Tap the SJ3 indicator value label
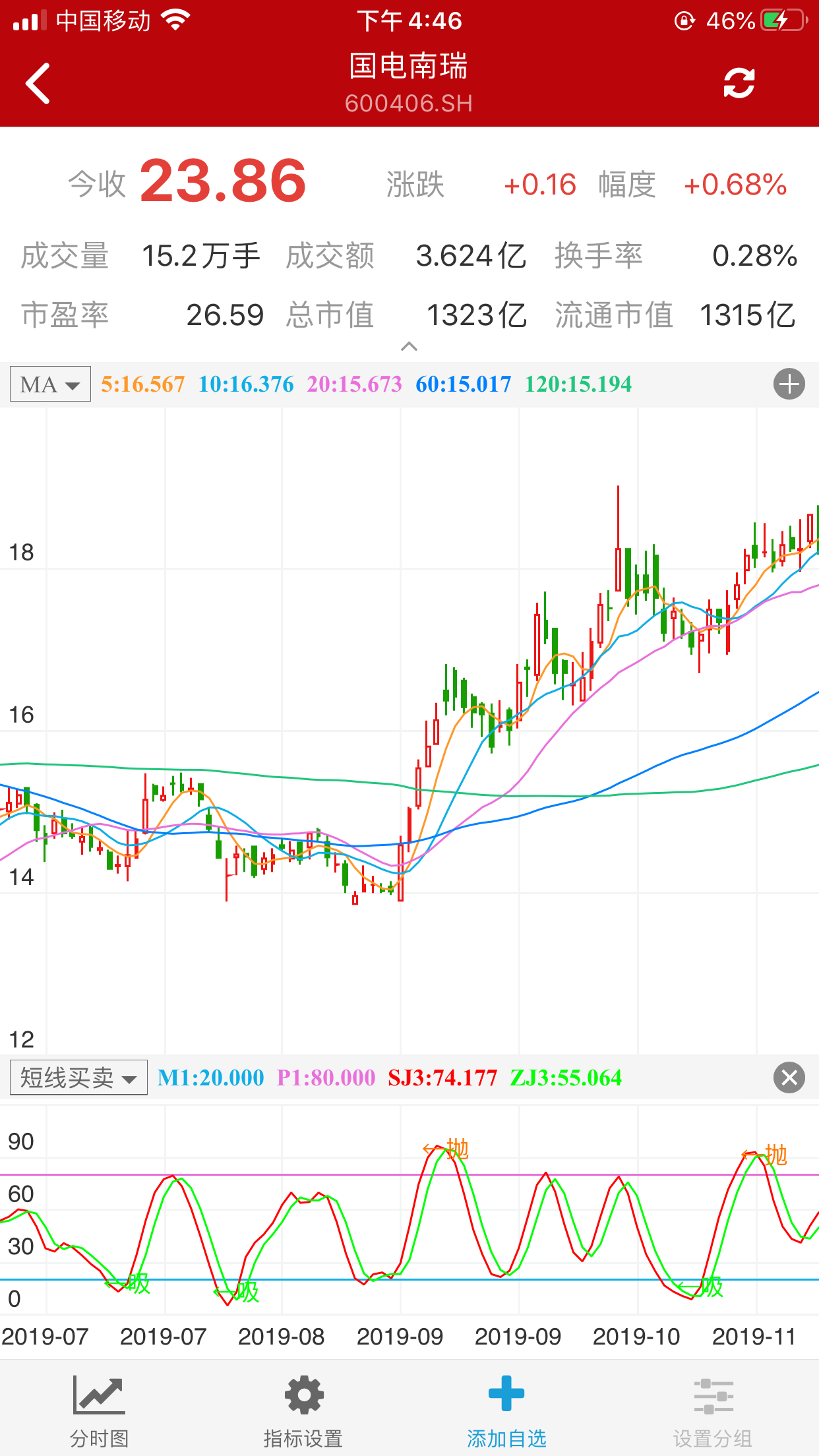This screenshot has width=819, height=1456. click(442, 1078)
